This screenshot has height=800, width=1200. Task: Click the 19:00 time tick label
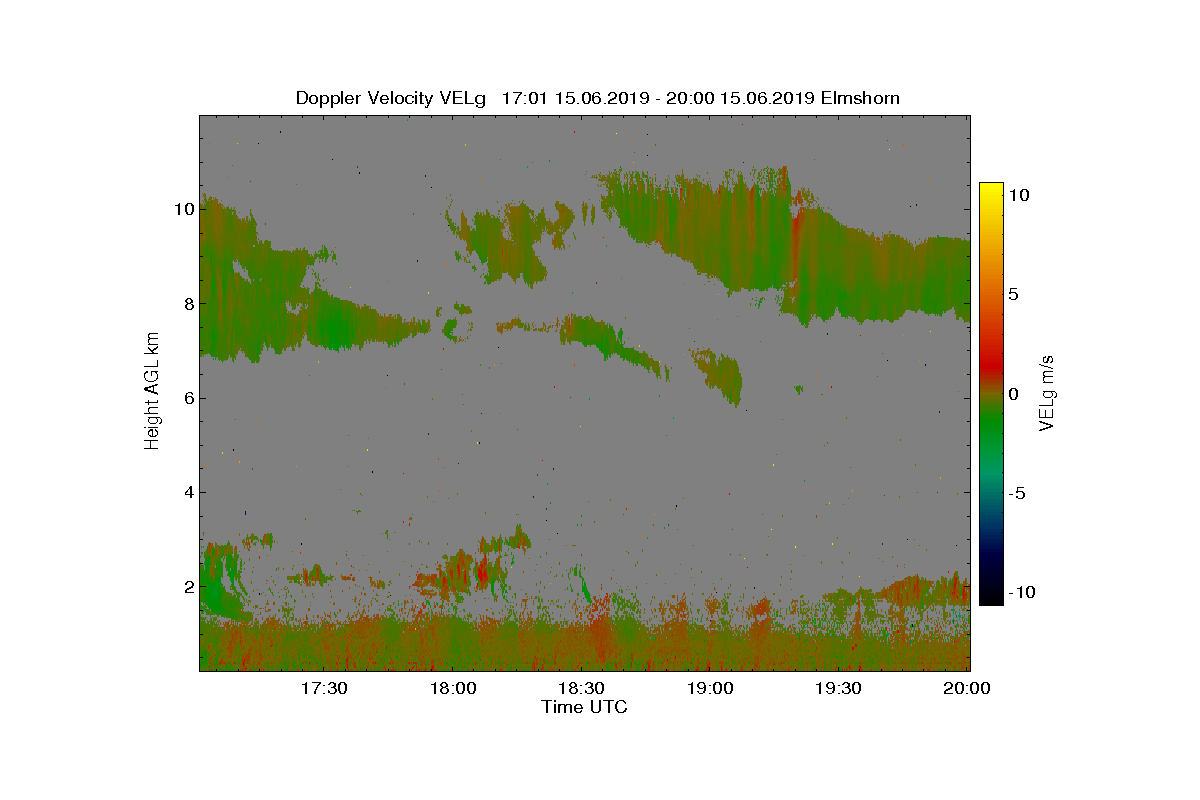(x=710, y=689)
